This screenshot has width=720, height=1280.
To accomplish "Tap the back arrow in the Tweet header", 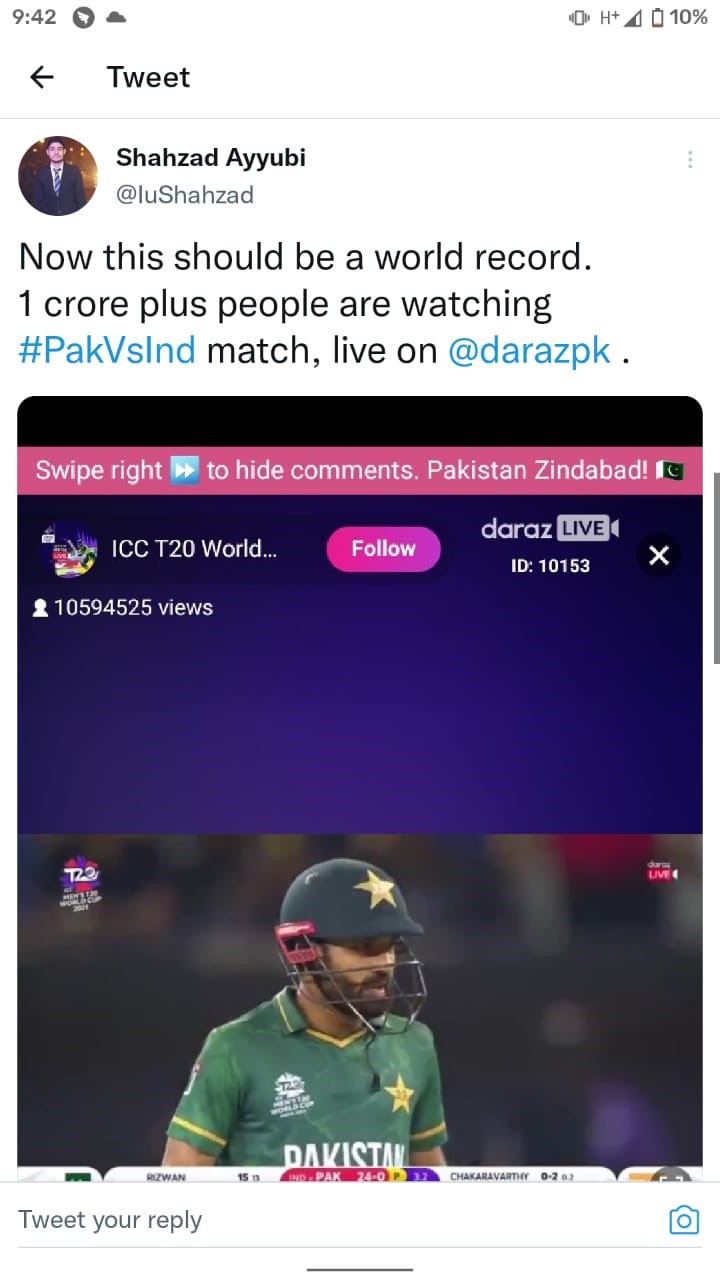I will coord(41,77).
